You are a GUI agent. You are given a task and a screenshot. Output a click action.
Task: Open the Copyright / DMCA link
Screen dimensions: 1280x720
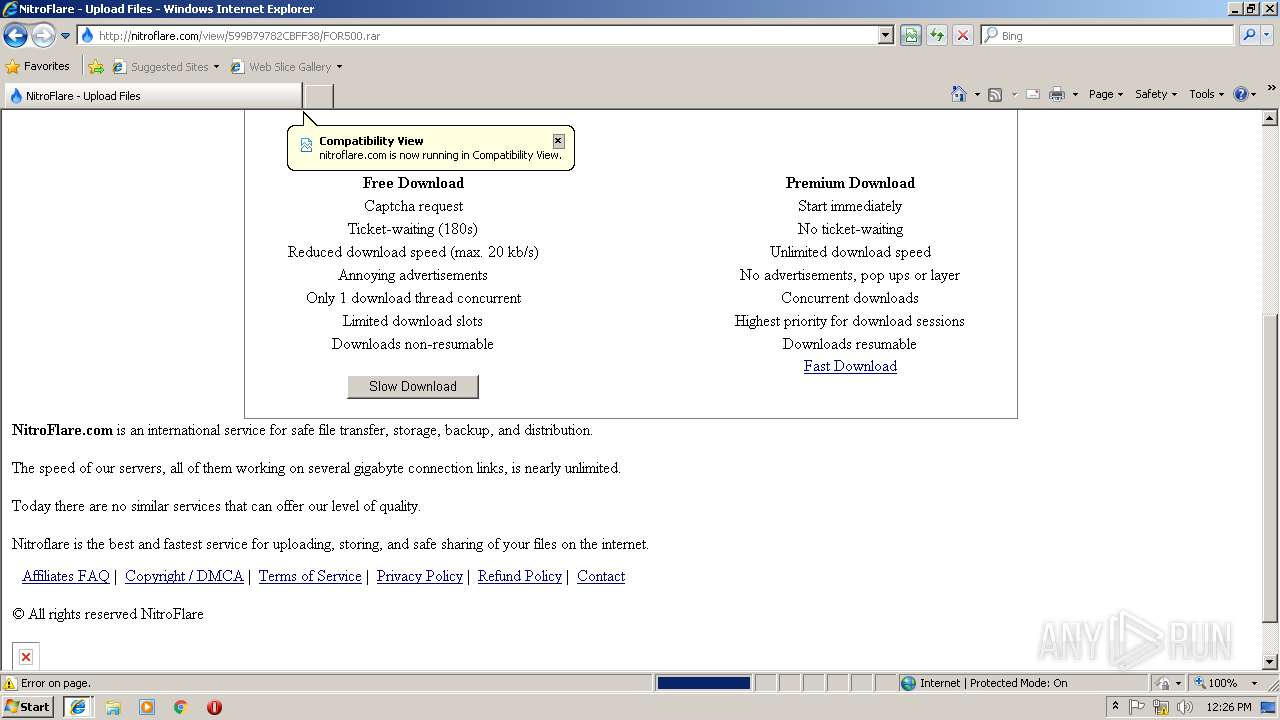(184, 576)
